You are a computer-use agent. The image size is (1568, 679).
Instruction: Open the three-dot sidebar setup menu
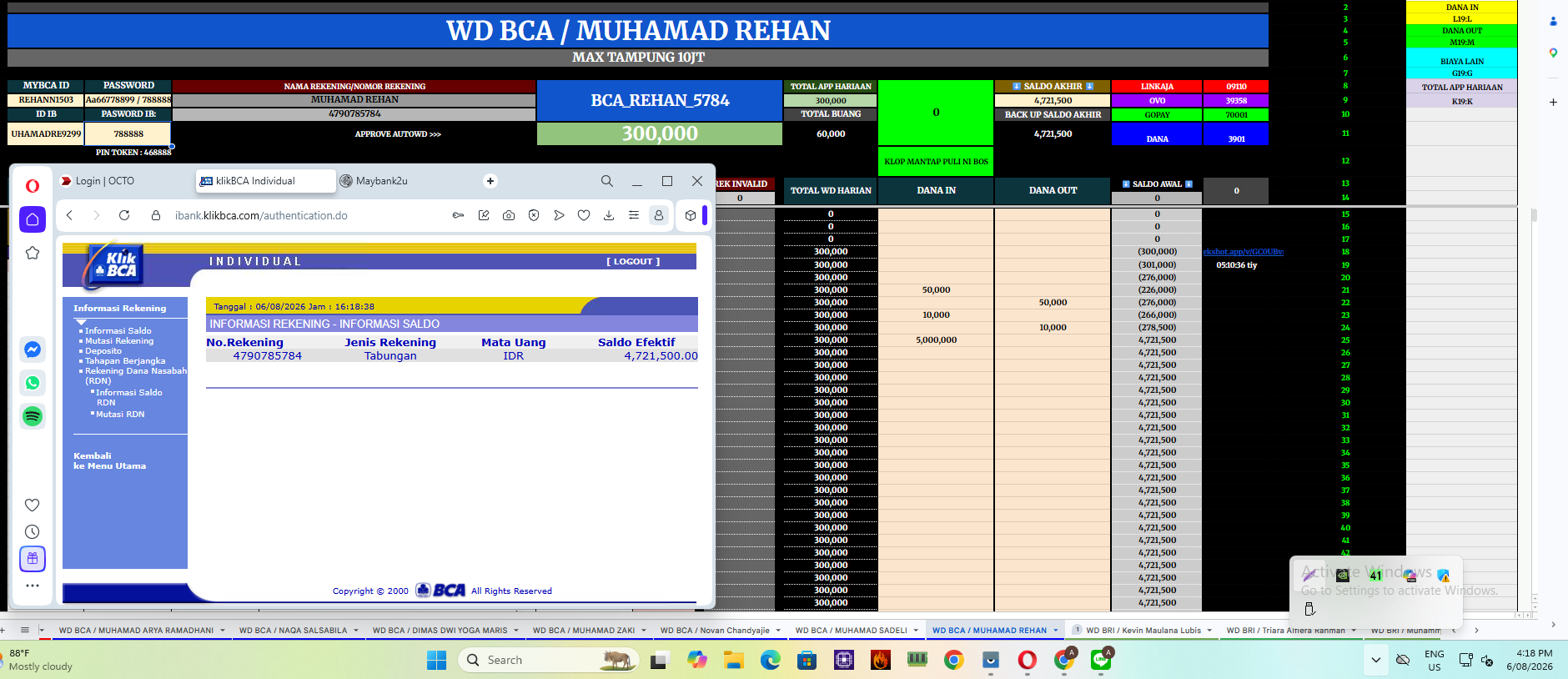33,586
